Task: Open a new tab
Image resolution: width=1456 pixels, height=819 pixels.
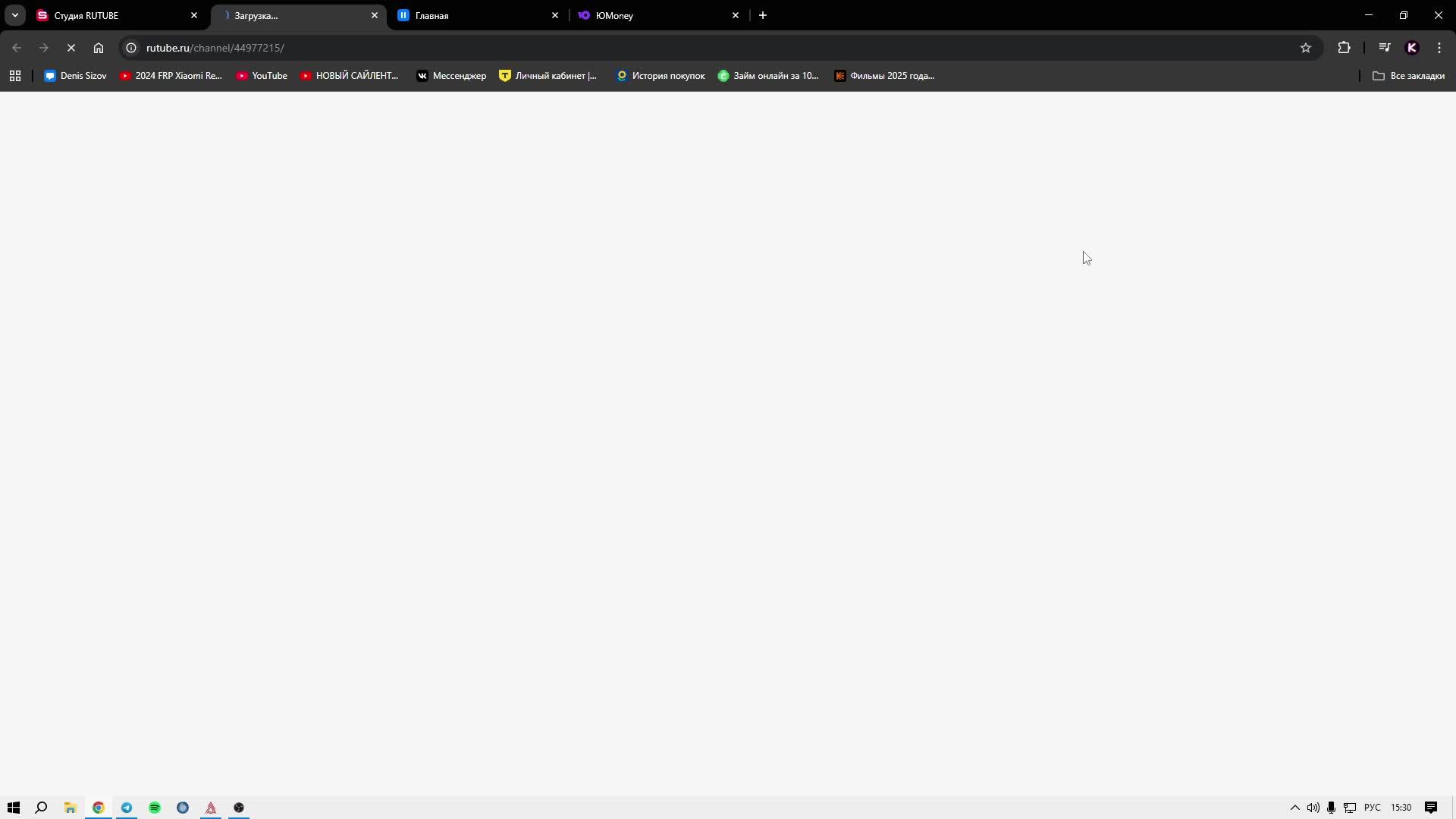Action: point(763,15)
